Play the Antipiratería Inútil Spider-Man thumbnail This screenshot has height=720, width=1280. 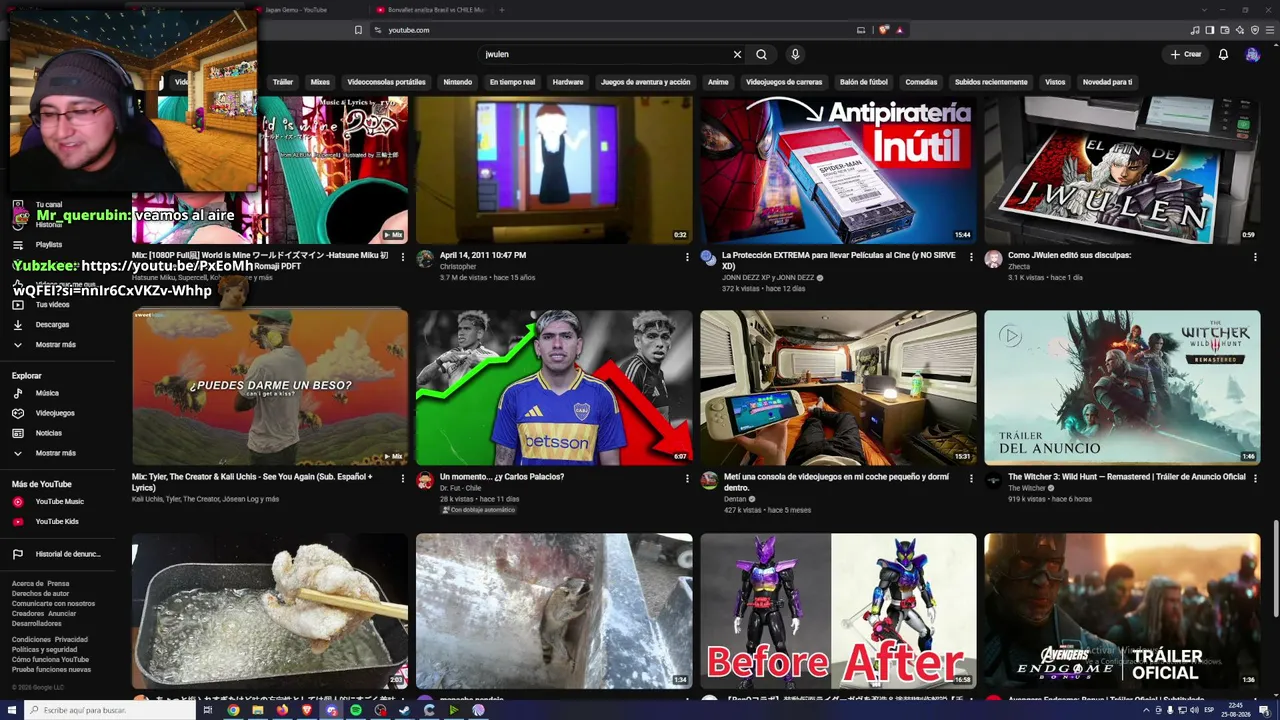pos(838,170)
